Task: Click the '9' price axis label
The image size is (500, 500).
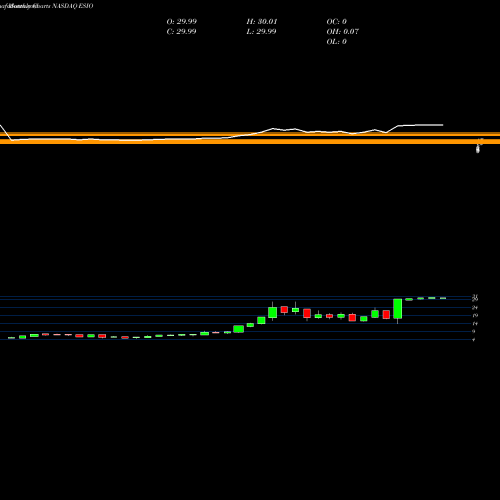Action: (x=474, y=331)
